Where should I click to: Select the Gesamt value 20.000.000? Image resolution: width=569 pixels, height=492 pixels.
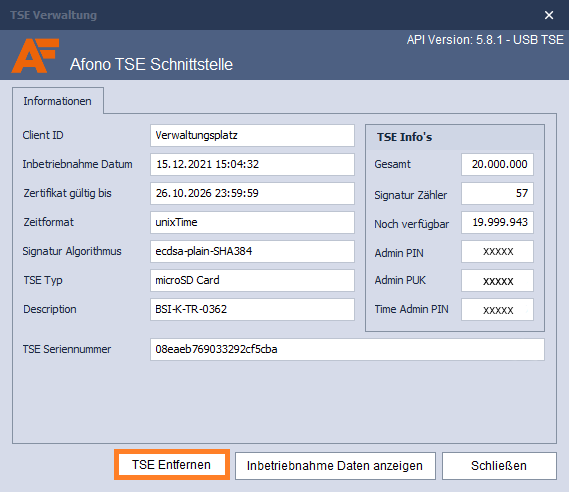click(x=497, y=164)
